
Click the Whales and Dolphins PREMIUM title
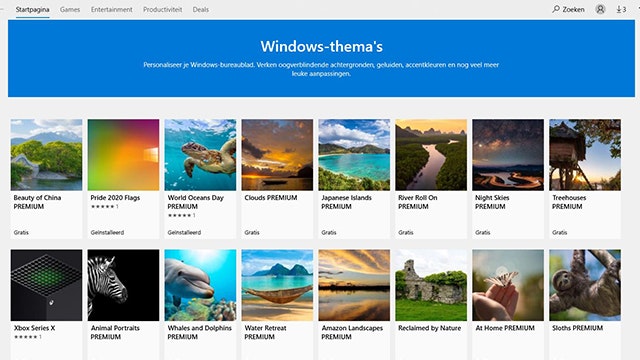[200, 332]
